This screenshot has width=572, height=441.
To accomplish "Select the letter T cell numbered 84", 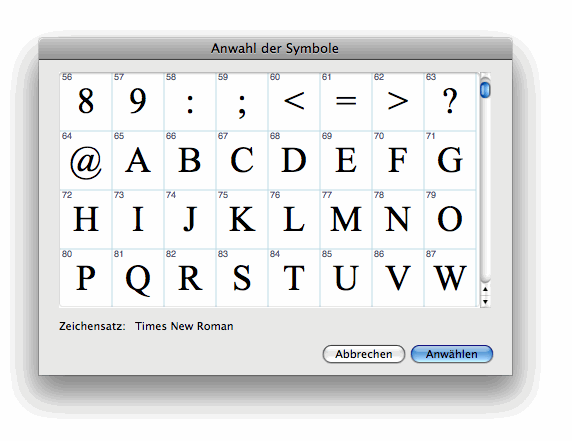I will [294, 278].
